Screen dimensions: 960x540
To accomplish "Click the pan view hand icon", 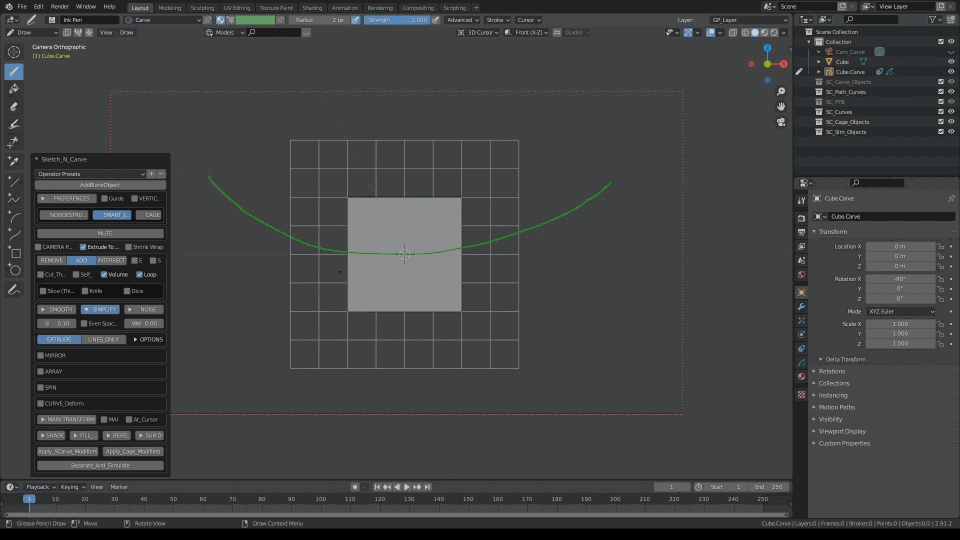I will pyautogui.click(x=781, y=106).
